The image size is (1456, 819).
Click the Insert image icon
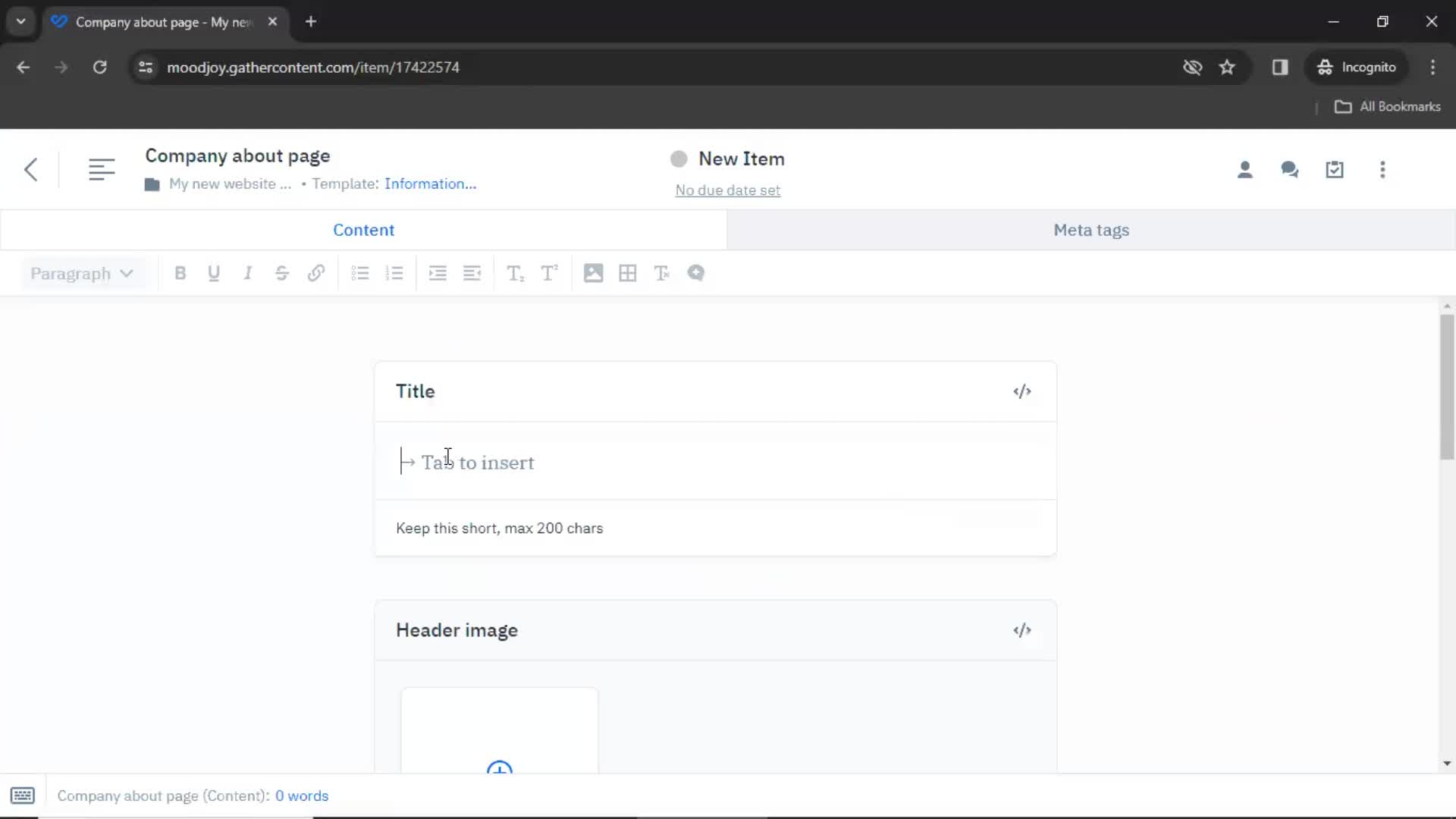(x=593, y=272)
